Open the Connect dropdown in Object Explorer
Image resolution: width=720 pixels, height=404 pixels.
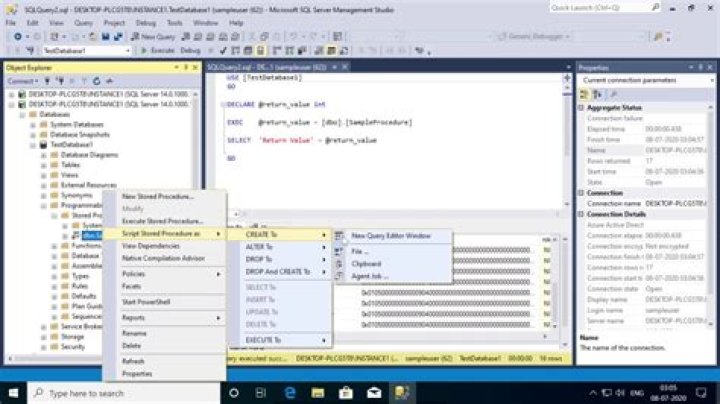[22, 81]
